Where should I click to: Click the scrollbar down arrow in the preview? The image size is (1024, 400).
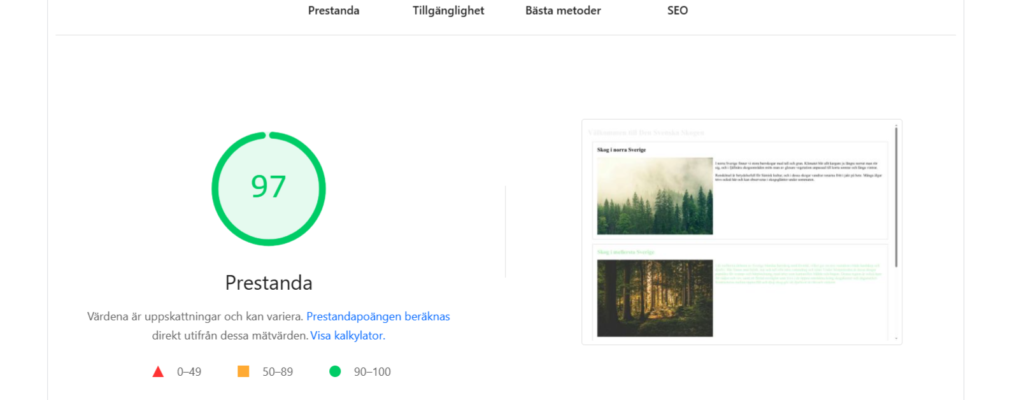(x=896, y=338)
